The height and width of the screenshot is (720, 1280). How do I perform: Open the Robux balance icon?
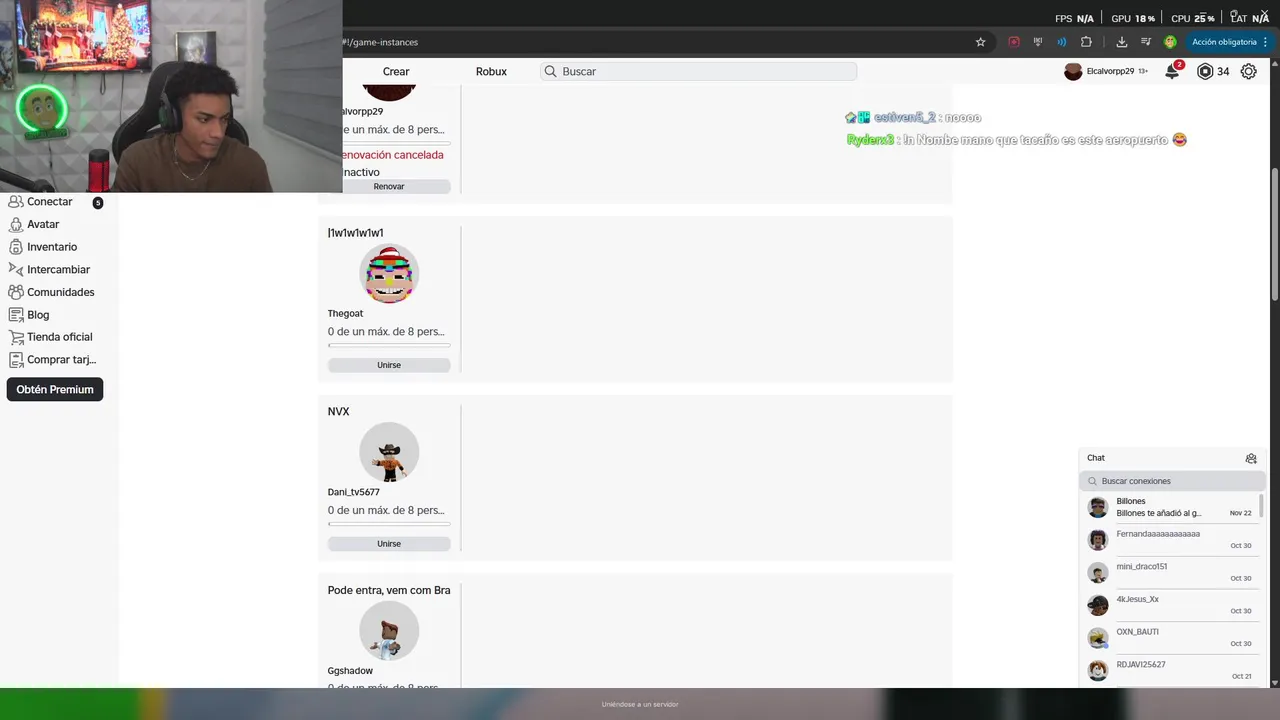pyautogui.click(x=1205, y=71)
